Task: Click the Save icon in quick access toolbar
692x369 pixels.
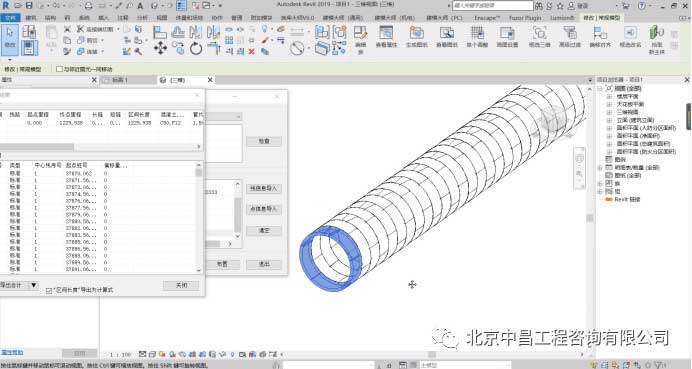Action: 29,6
